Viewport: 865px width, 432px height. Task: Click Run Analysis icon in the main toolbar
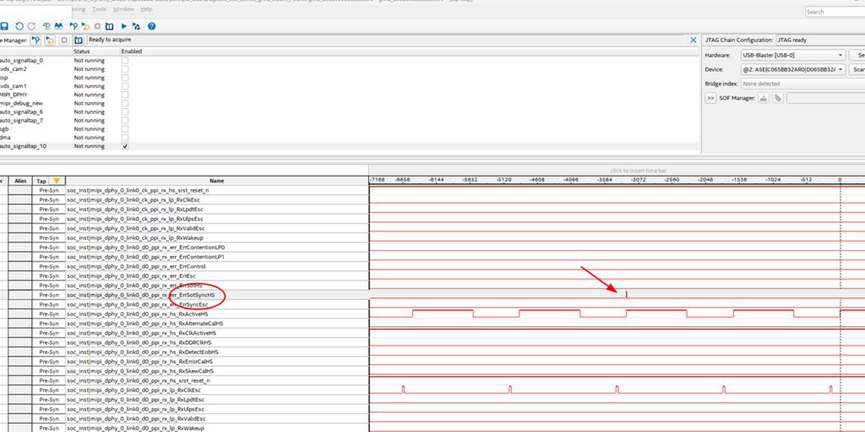(73, 26)
